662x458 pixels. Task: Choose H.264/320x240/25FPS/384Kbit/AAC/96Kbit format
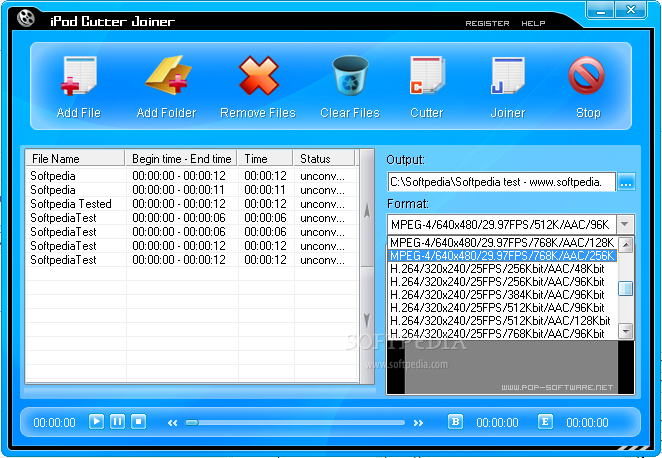point(502,295)
